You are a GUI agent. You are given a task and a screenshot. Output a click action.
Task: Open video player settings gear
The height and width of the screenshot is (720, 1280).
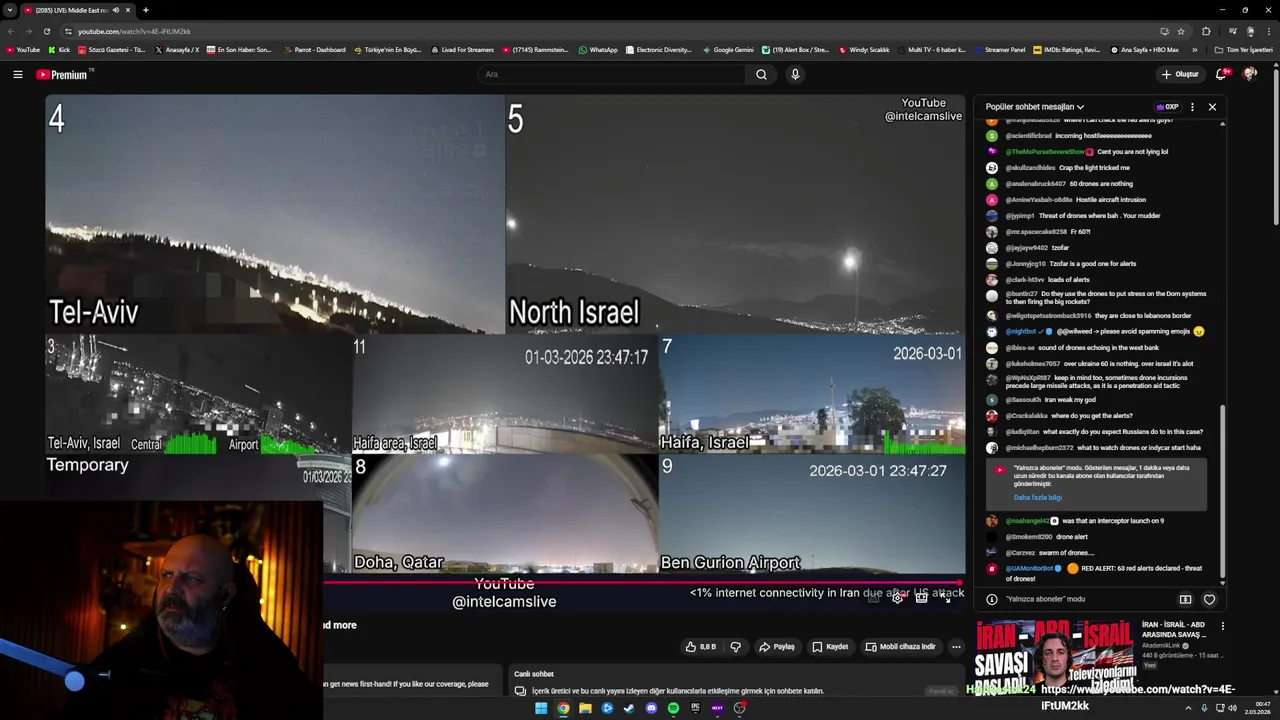click(897, 598)
